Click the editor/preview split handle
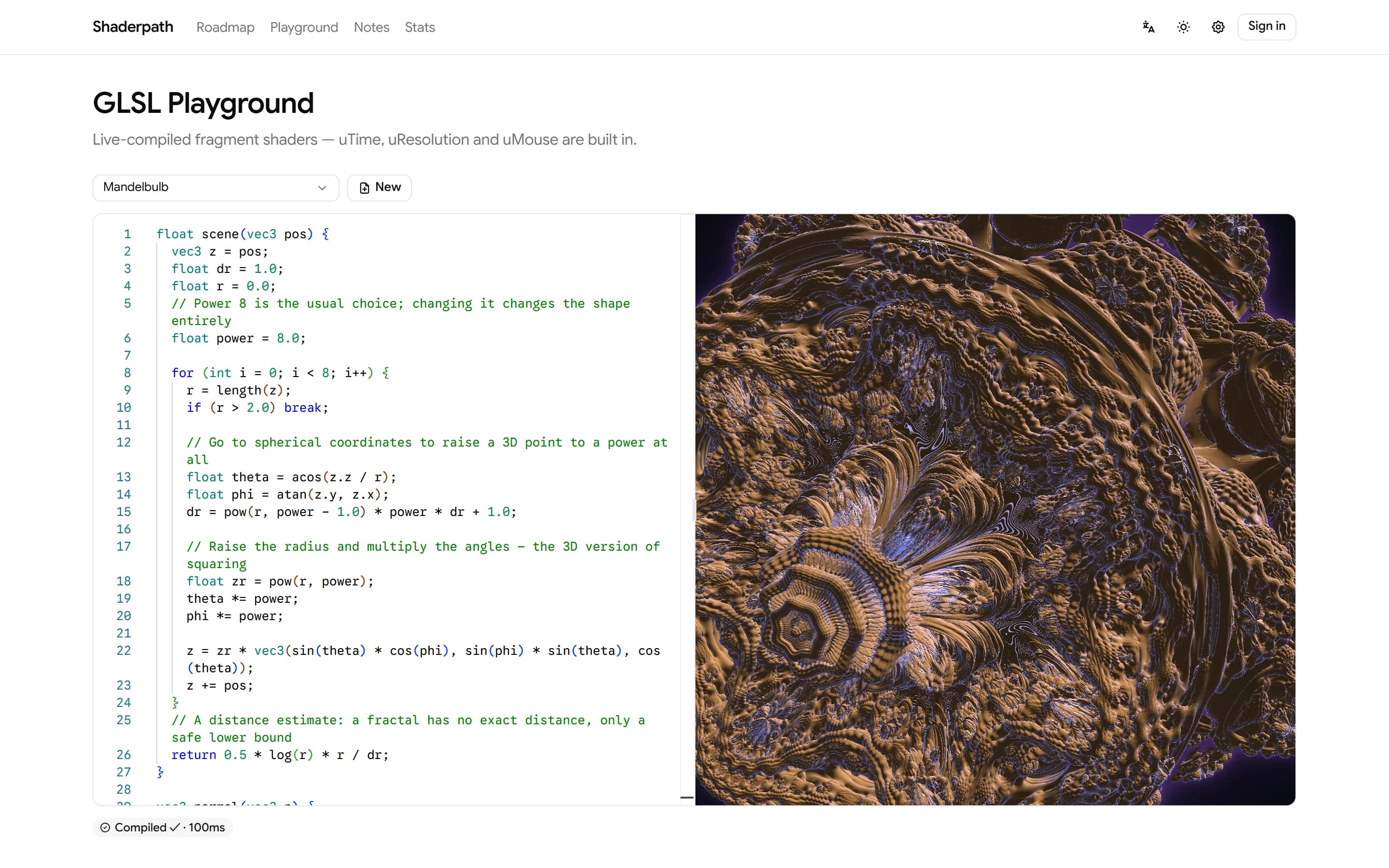 coord(694,510)
